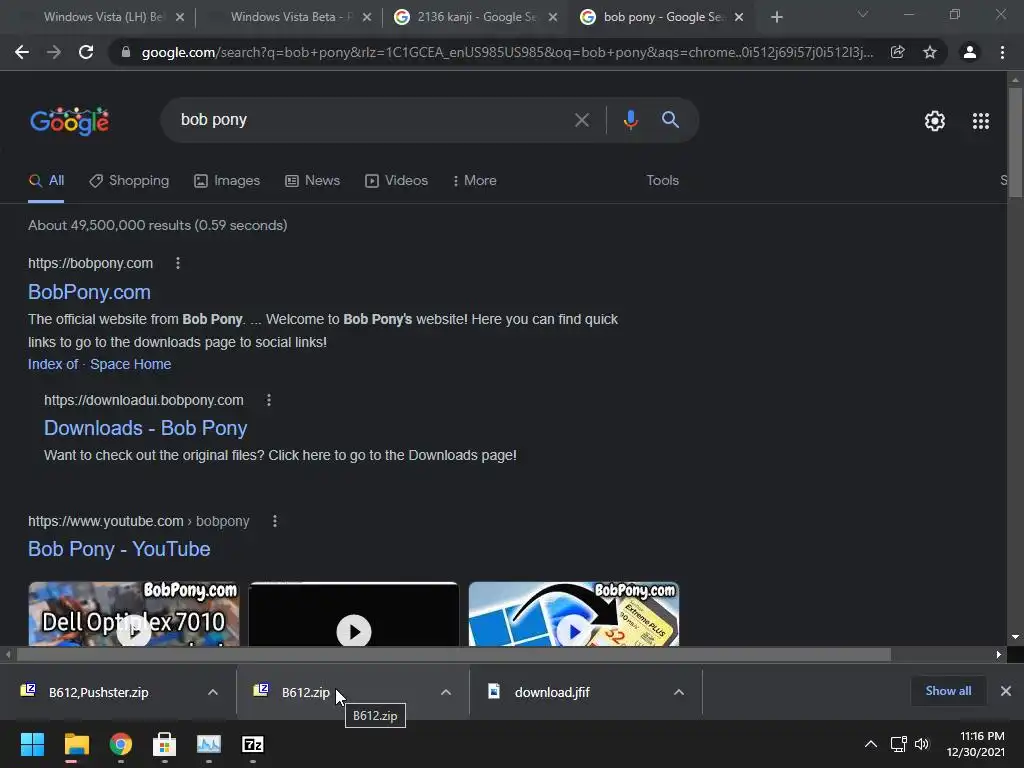
Task: Expand options for B612,Pushster.zip download
Action: 213,692
